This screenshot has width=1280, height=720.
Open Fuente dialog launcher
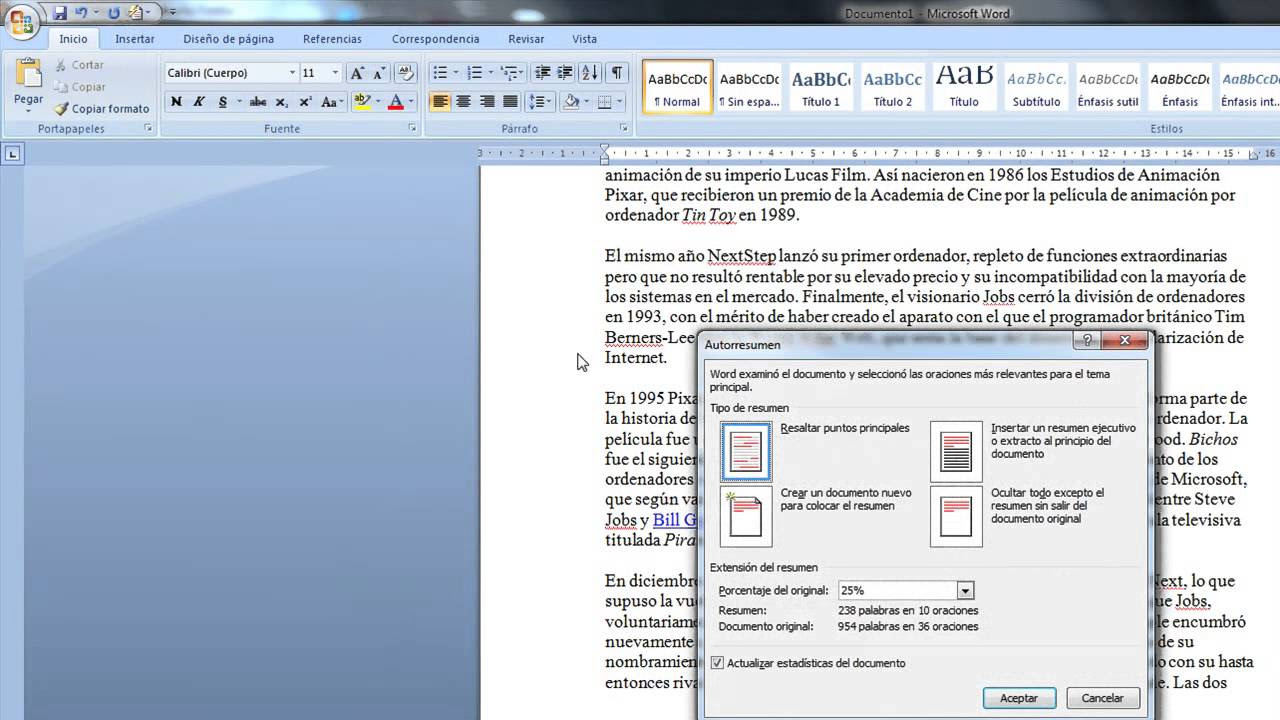coord(412,129)
